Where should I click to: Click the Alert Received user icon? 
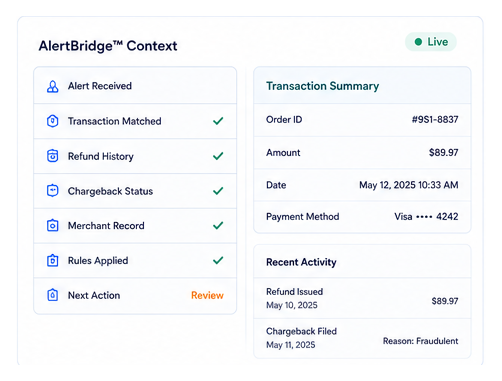tap(52, 86)
